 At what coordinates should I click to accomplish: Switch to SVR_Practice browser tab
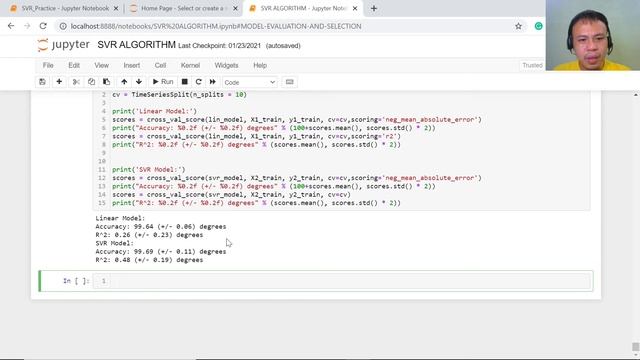tap(64, 8)
